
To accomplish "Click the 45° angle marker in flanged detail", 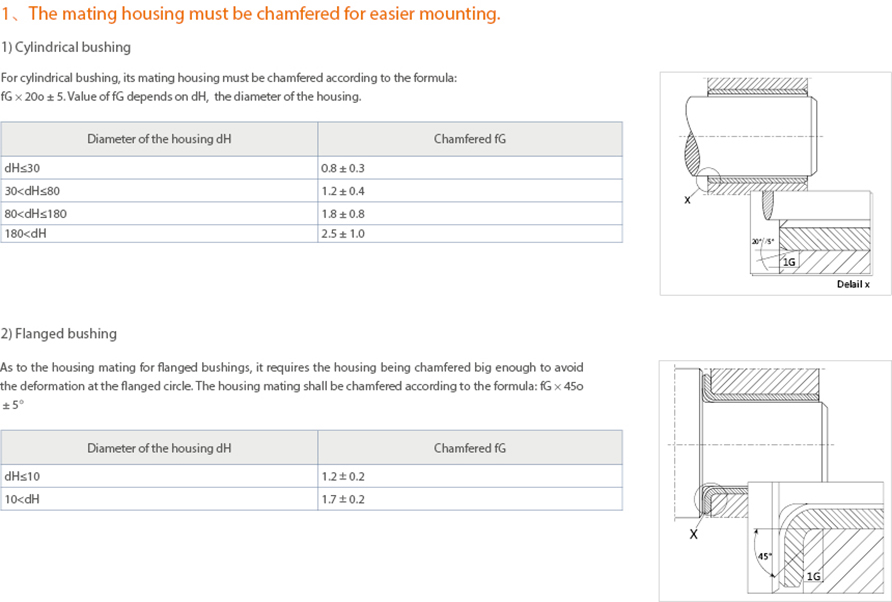I will click(765, 556).
